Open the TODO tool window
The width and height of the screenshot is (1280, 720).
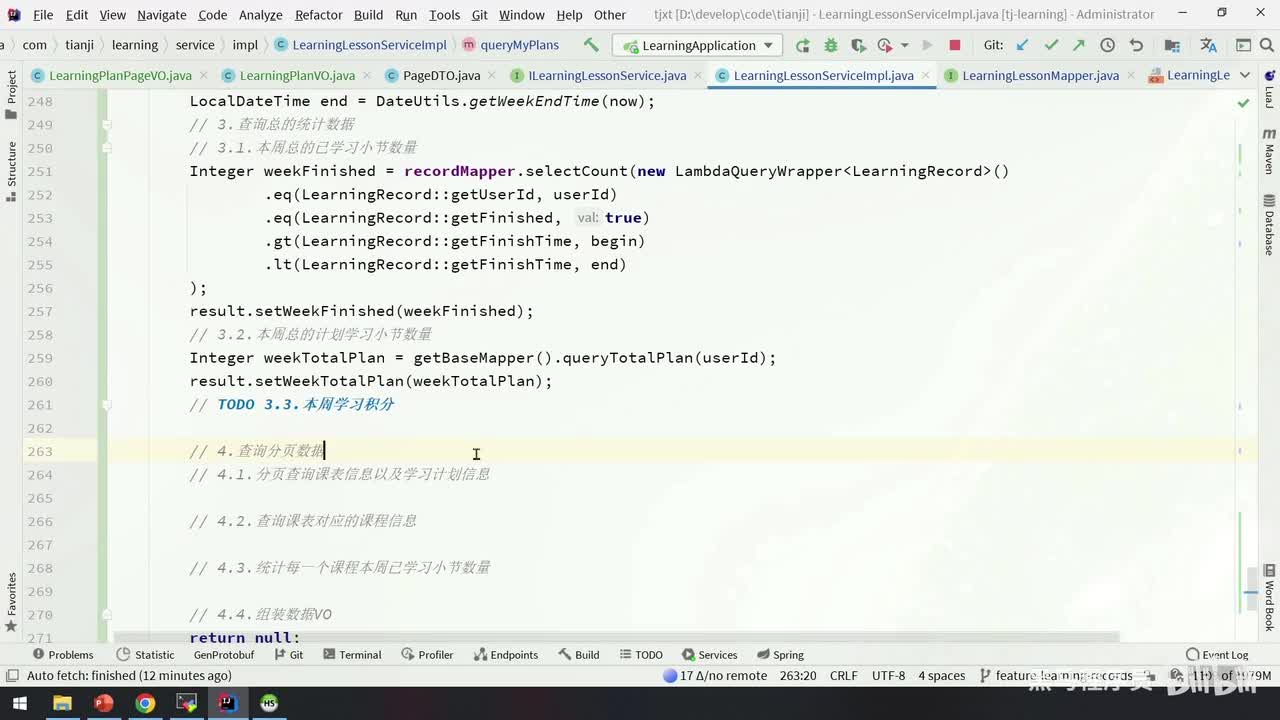[x=640, y=655]
